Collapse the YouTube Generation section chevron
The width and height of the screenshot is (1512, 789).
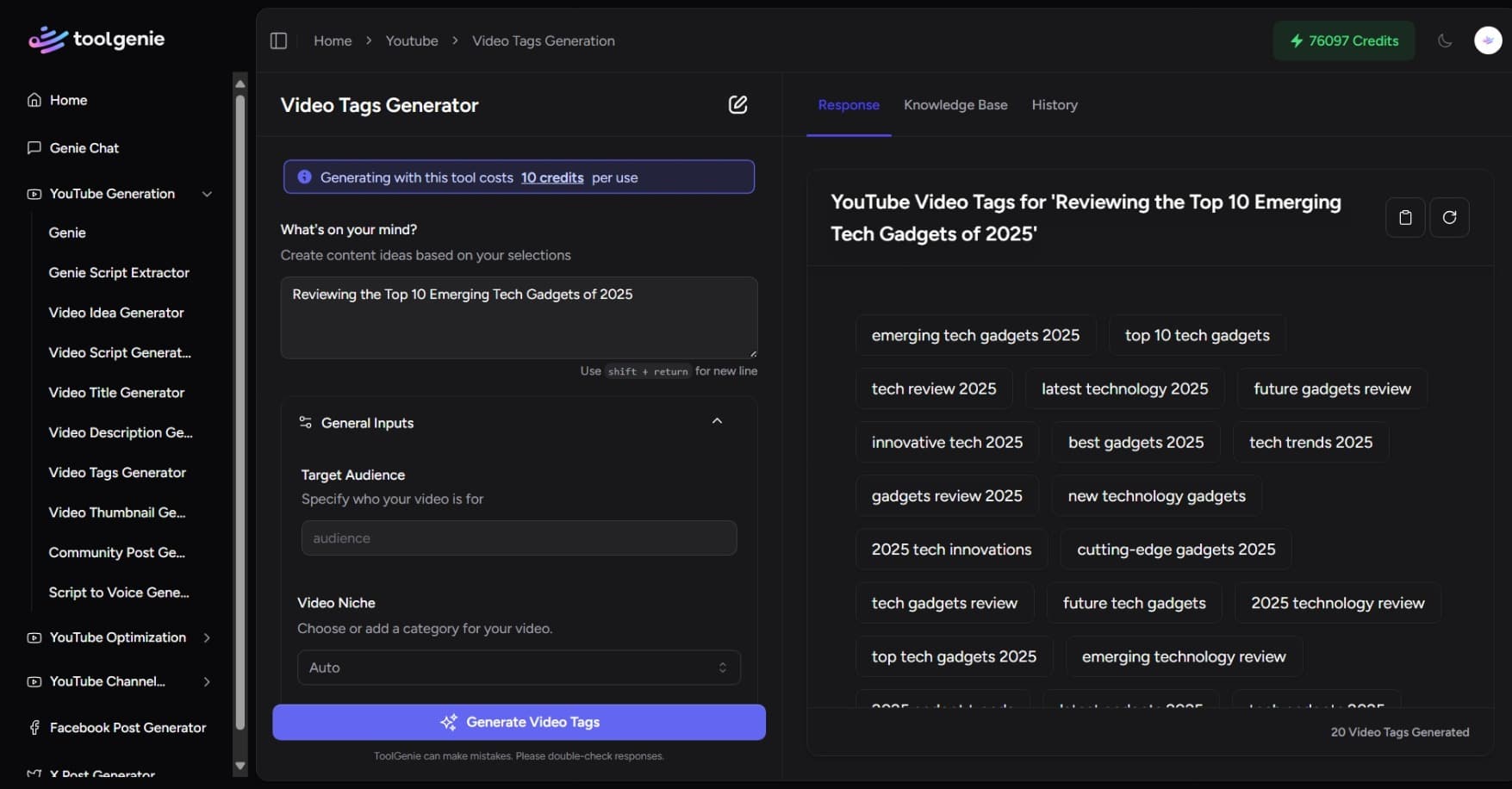[207, 194]
